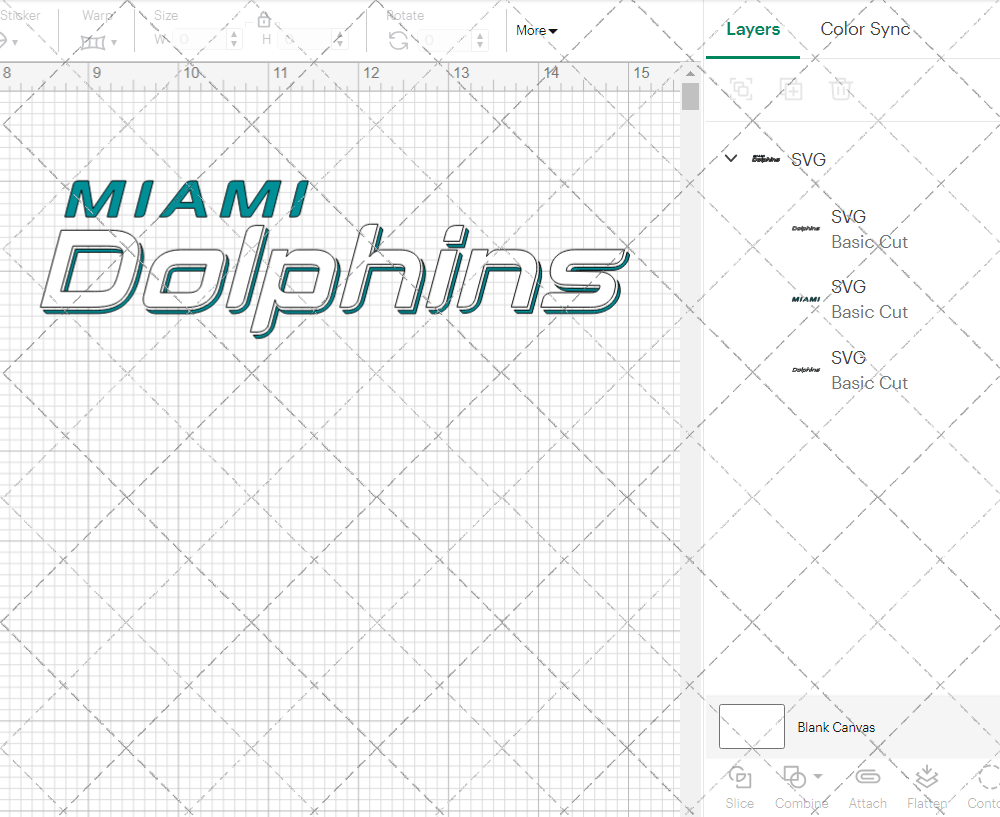1000x817 pixels.
Task: Click the delete layer trash icon
Action: click(841, 89)
